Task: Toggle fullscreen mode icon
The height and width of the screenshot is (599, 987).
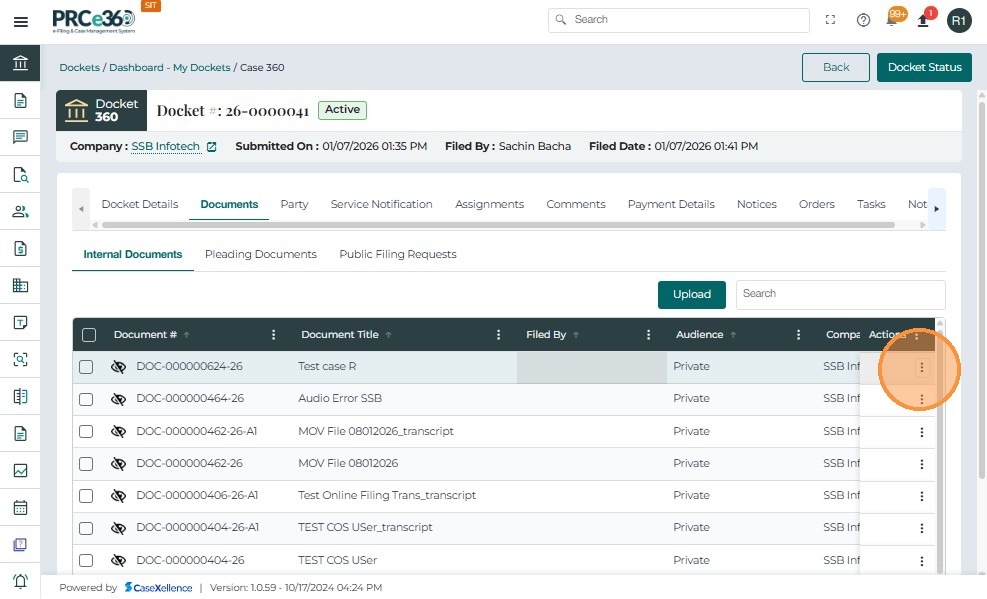Action: coord(830,20)
